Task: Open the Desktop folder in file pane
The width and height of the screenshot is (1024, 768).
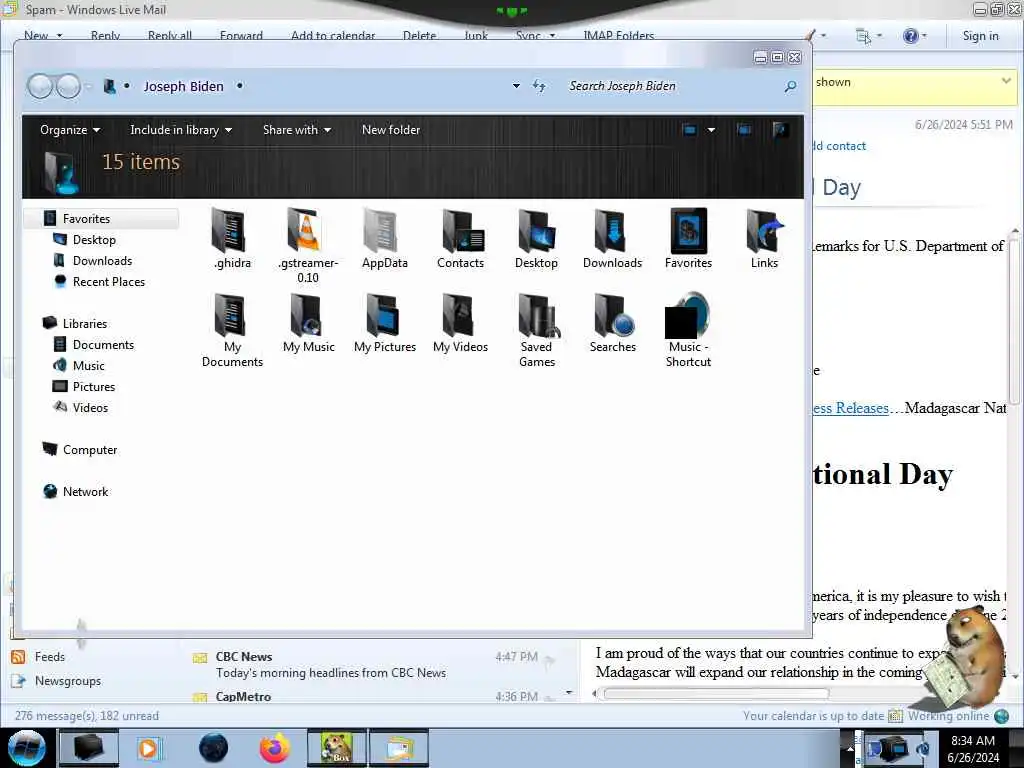Action: tap(536, 238)
